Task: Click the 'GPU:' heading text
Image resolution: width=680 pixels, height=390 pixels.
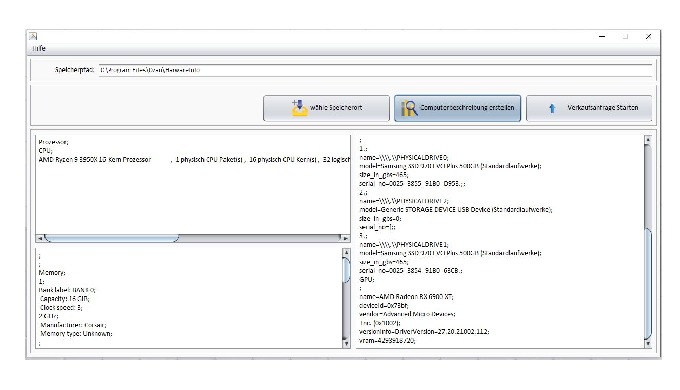Action: pyautogui.click(x=367, y=279)
